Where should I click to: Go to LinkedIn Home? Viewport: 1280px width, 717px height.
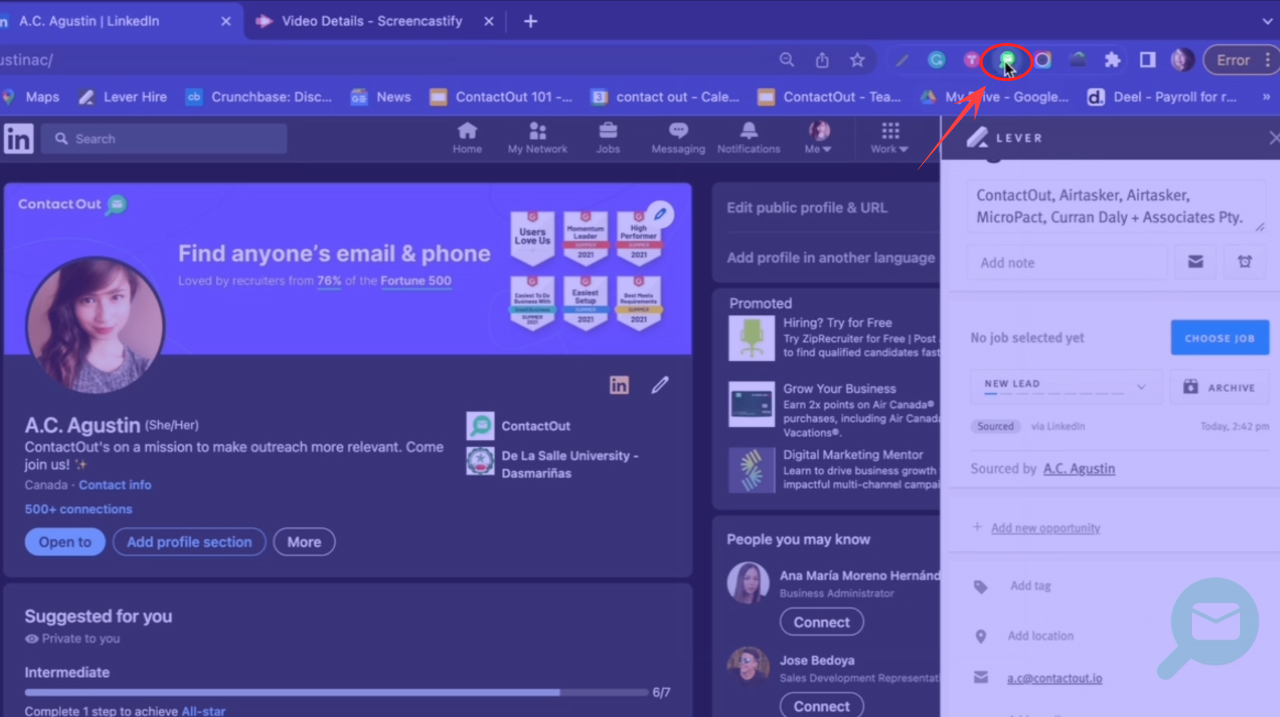pyautogui.click(x=467, y=138)
